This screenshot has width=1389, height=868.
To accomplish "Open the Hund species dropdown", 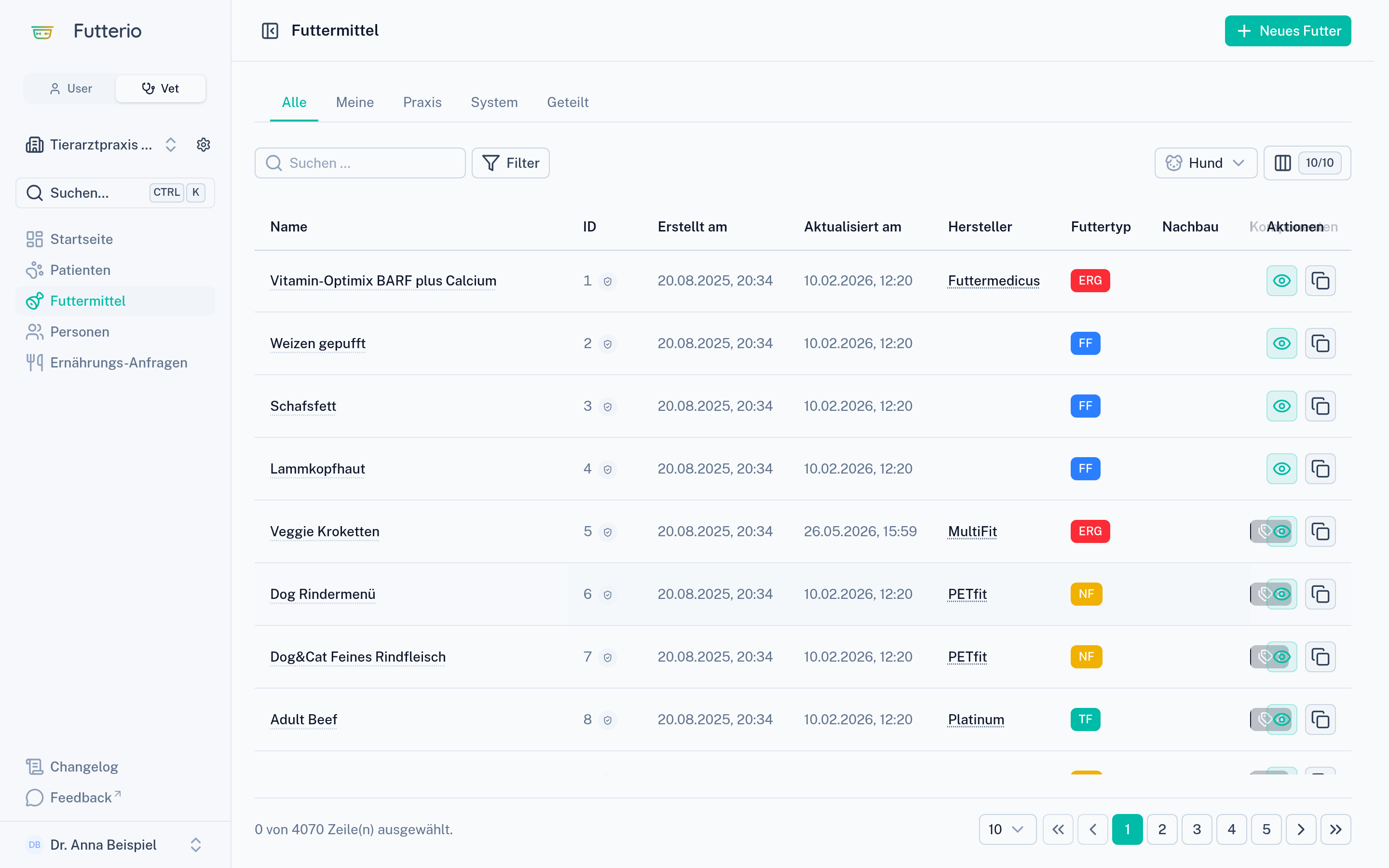I will click(x=1205, y=163).
